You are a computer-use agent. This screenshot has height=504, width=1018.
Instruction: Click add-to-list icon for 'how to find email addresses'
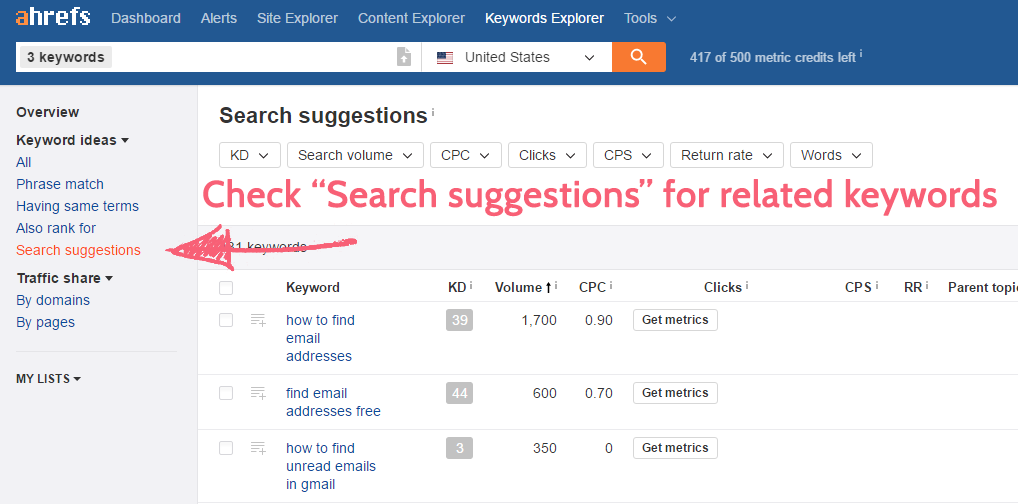(258, 320)
